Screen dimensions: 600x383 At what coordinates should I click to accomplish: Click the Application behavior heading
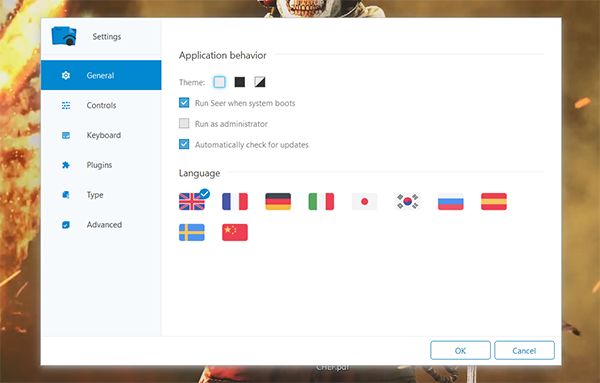(x=223, y=55)
